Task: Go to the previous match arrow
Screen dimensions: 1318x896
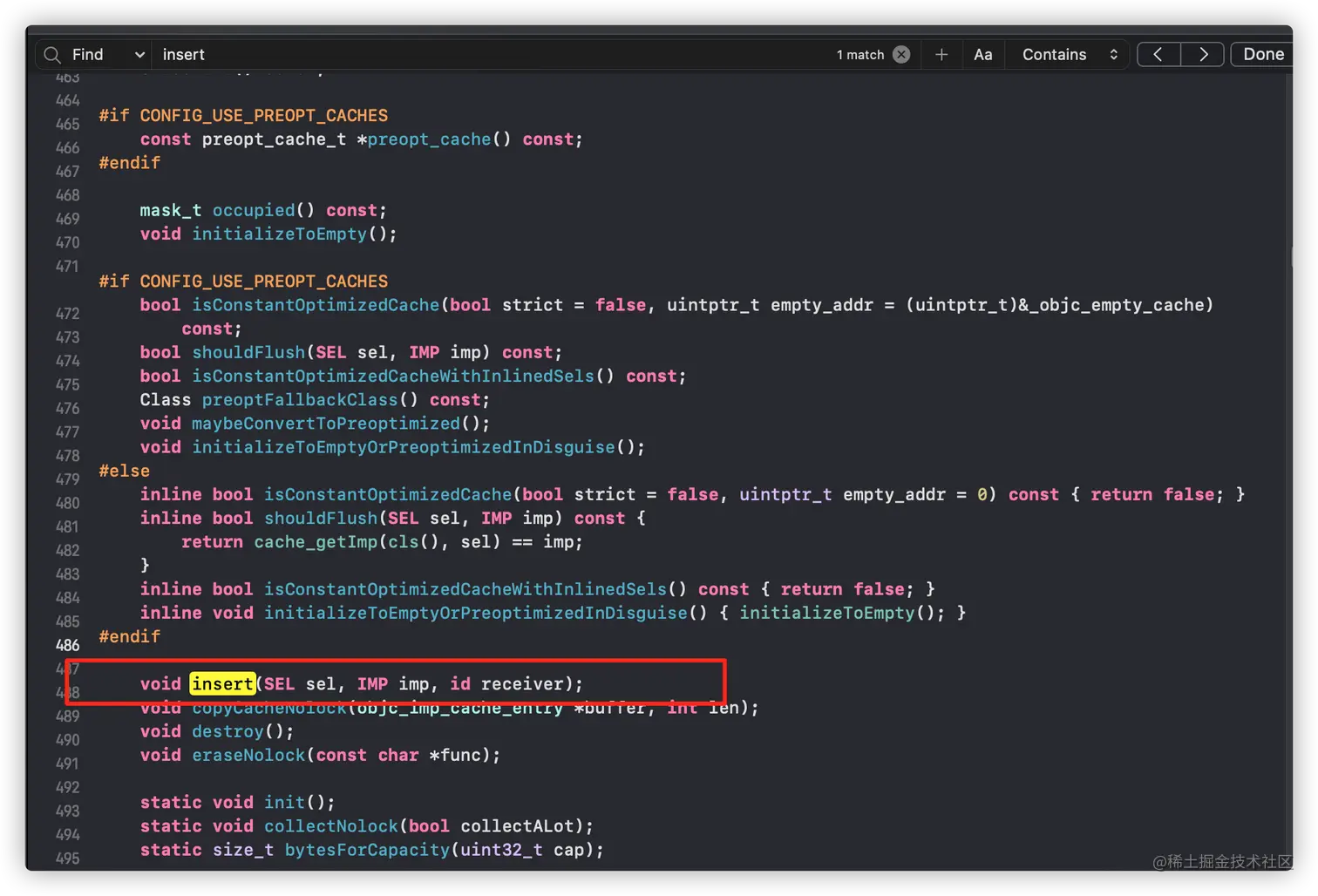Action: pos(1158,55)
